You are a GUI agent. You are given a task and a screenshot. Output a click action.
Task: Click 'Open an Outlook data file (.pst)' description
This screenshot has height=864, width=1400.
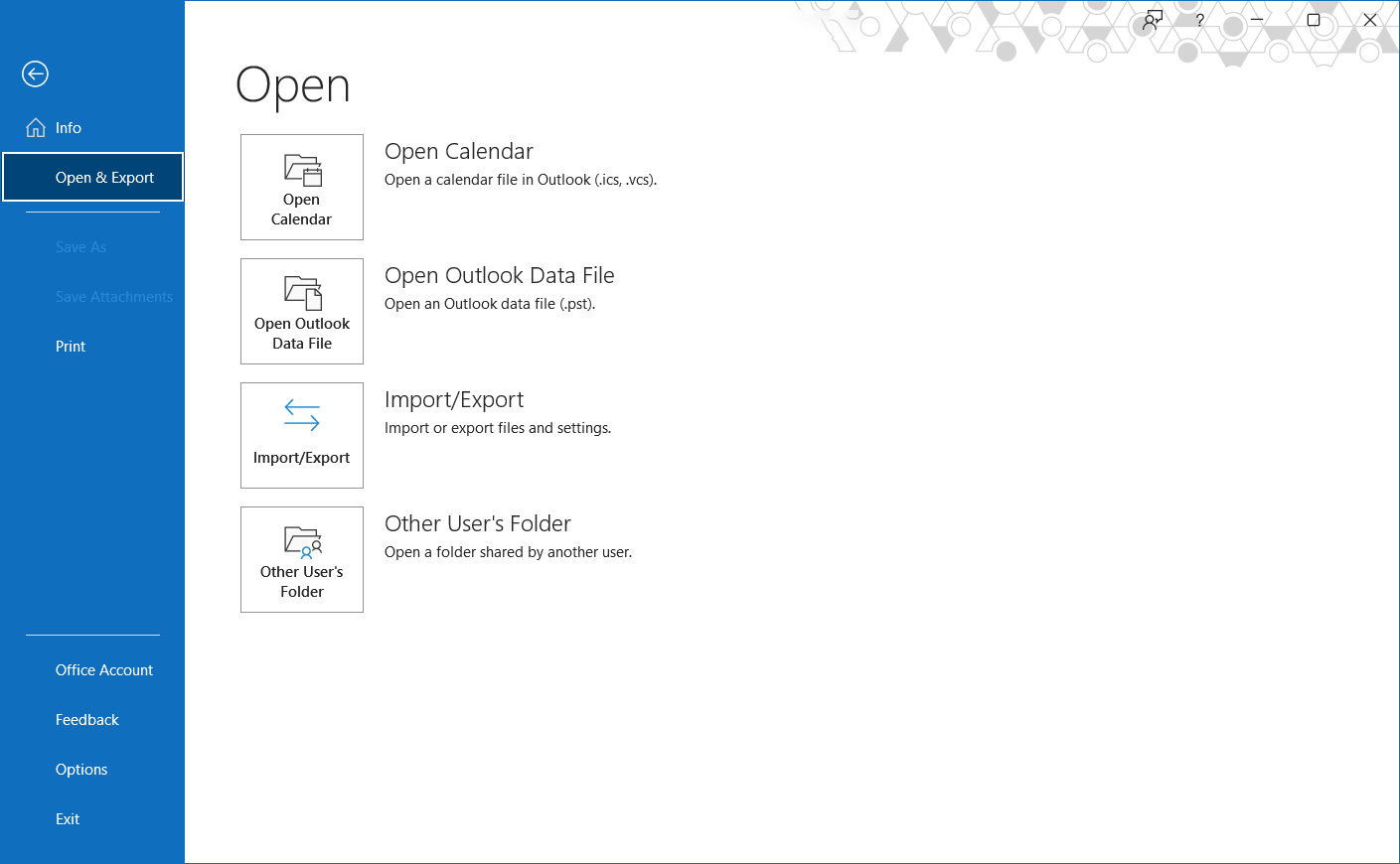pyautogui.click(x=490, y=304)
